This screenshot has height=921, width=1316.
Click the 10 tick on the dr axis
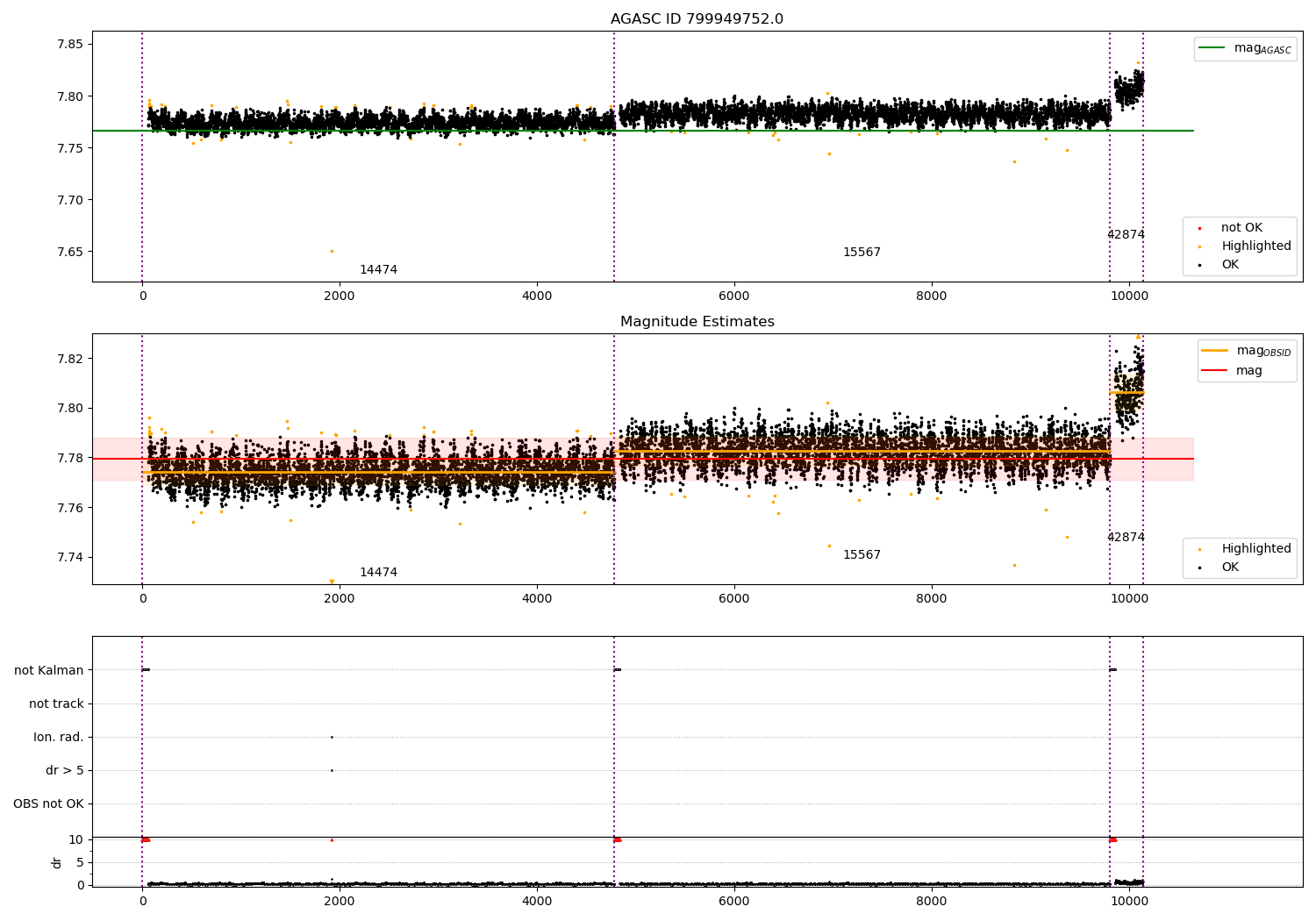coord(75,839)
